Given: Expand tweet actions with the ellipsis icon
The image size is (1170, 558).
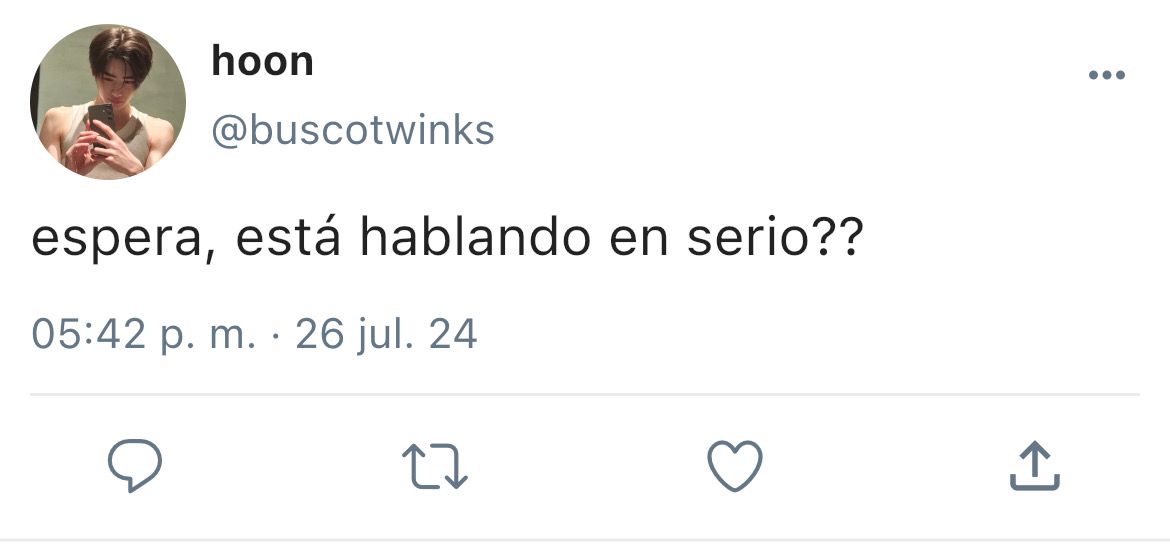Looking at the screenshot, I should pos(1107,75).
